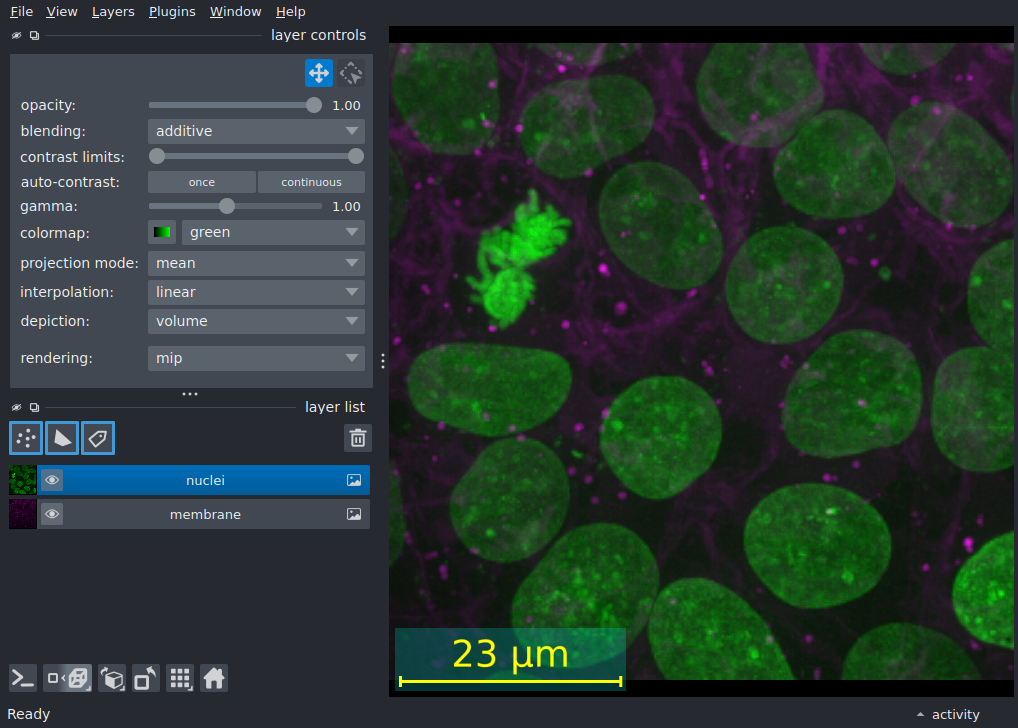
Task: Hide the nuclei layer via its eye icon
Action: point(52,480)
